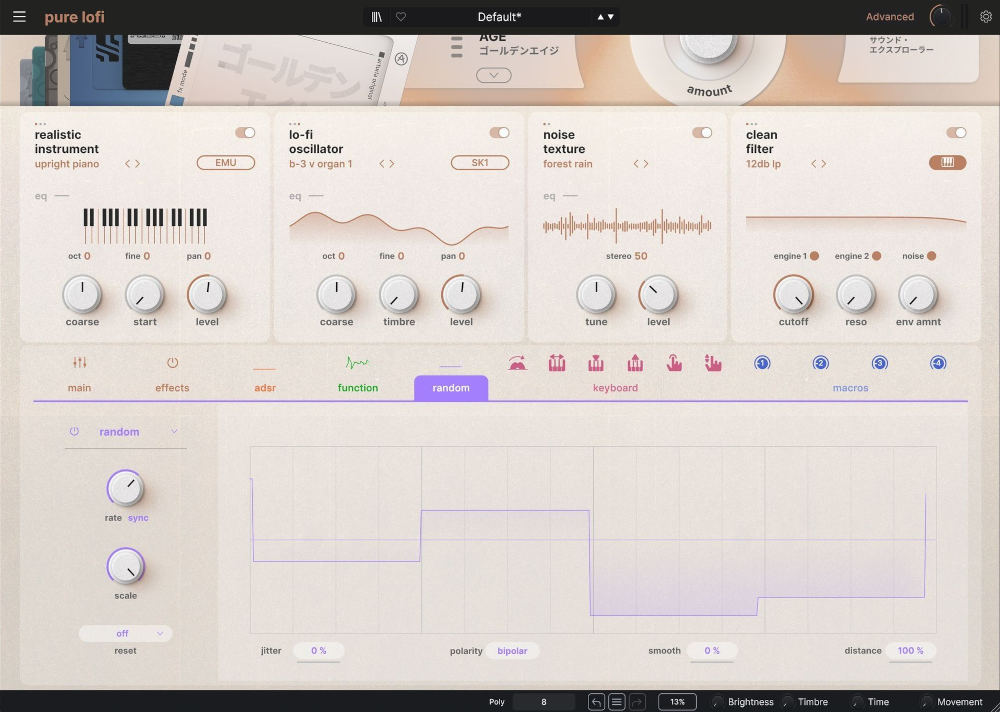Switch to the effects tab

pos(172,375)
